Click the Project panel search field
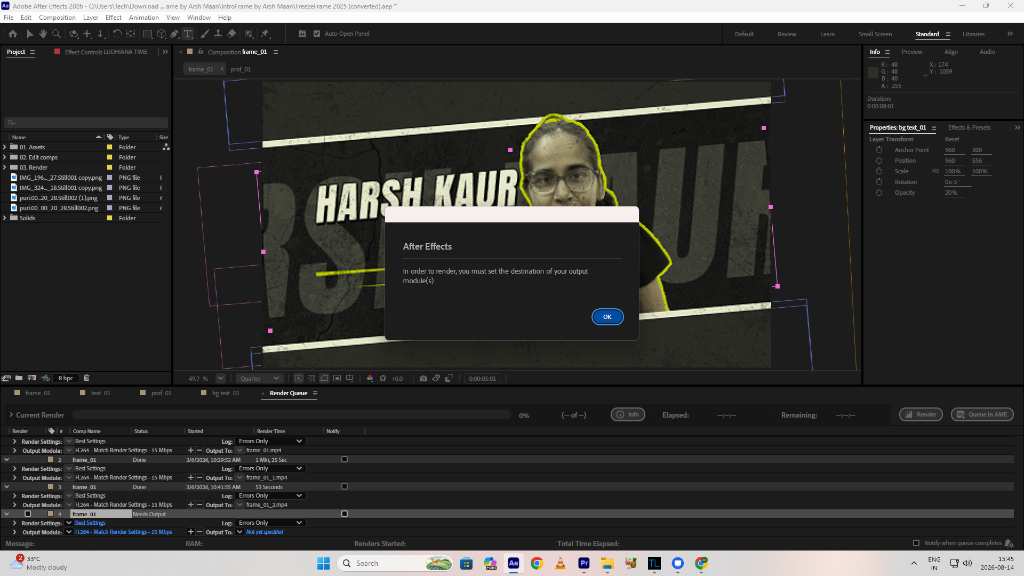Viewport: 1024px width, 576px height. [x=86, y=123]
